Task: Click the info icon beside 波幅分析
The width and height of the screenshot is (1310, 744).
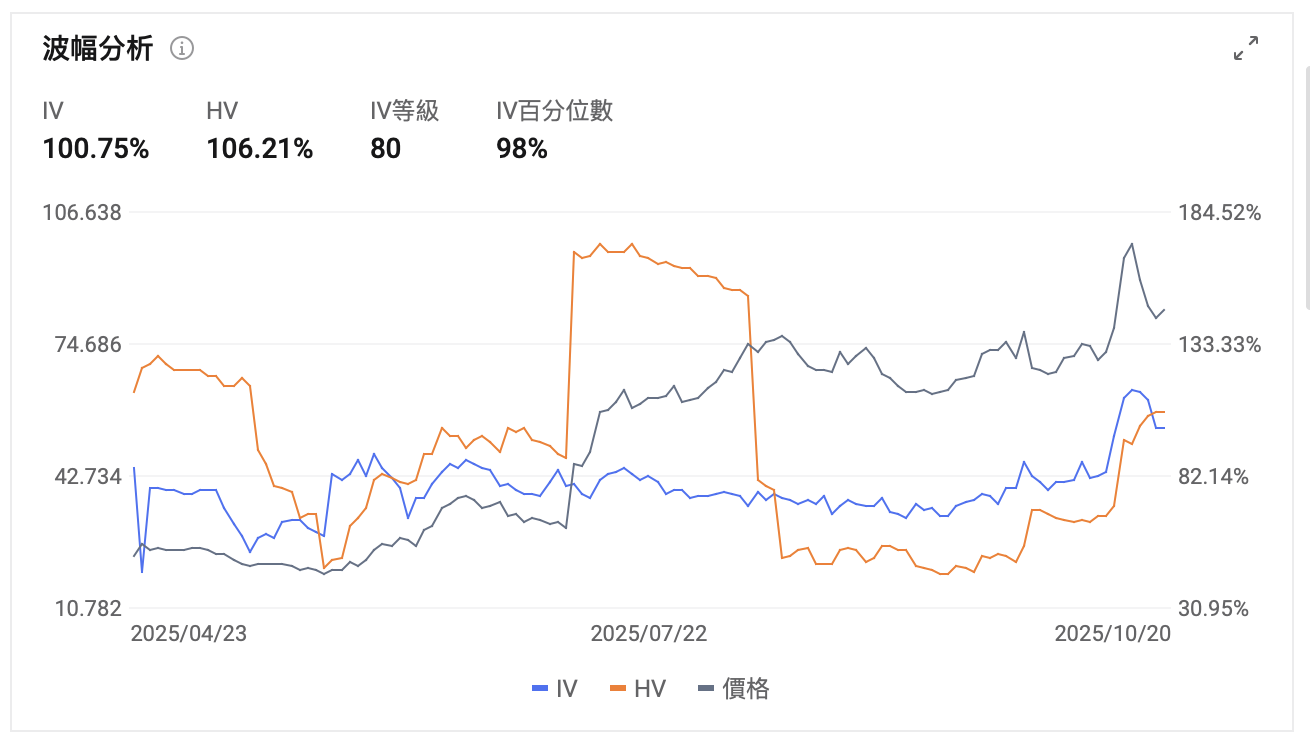Action: coord(182,48)
